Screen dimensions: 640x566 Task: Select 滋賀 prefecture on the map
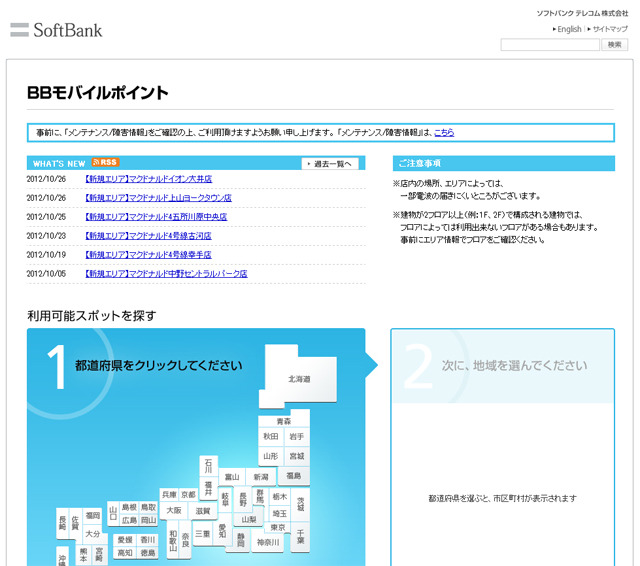coord(203,511)
